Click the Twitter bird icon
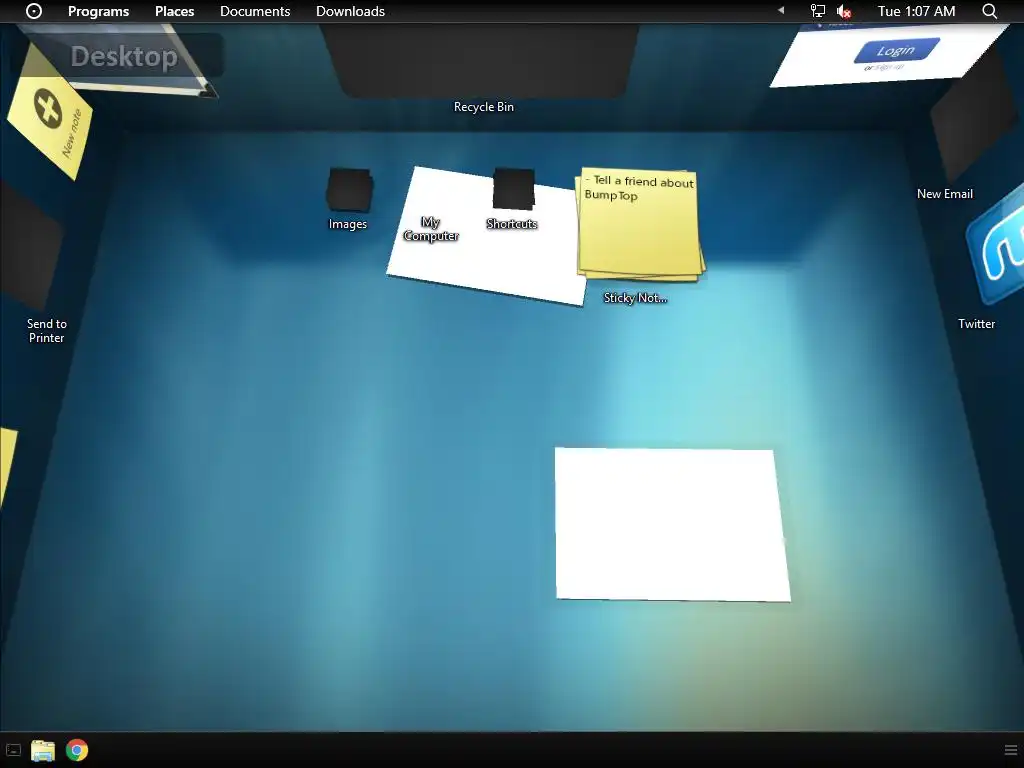 tap(996, 245)
